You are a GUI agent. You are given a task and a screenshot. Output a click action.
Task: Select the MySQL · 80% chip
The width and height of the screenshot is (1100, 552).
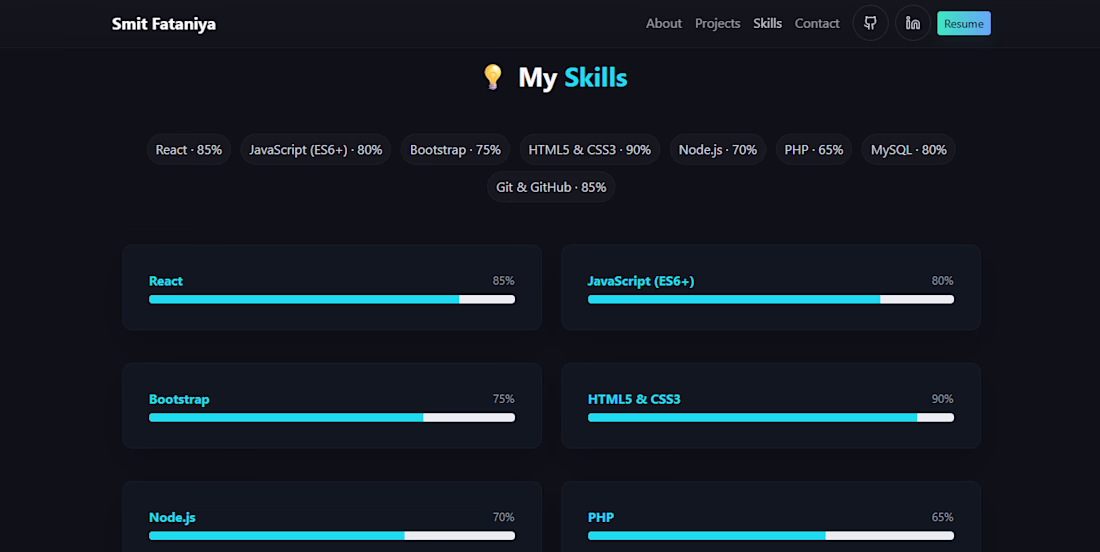pyautogui.click(x=908, y=149)
